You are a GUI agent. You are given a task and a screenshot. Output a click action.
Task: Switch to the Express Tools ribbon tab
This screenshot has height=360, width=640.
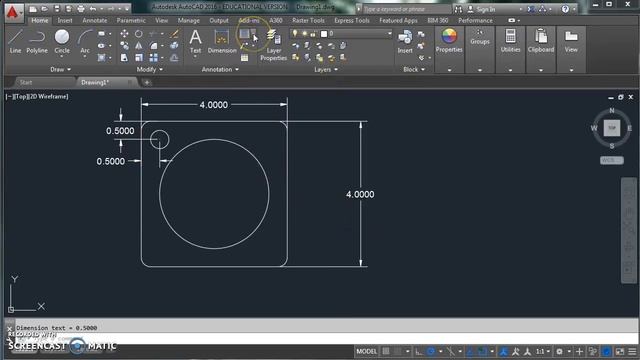352,20
